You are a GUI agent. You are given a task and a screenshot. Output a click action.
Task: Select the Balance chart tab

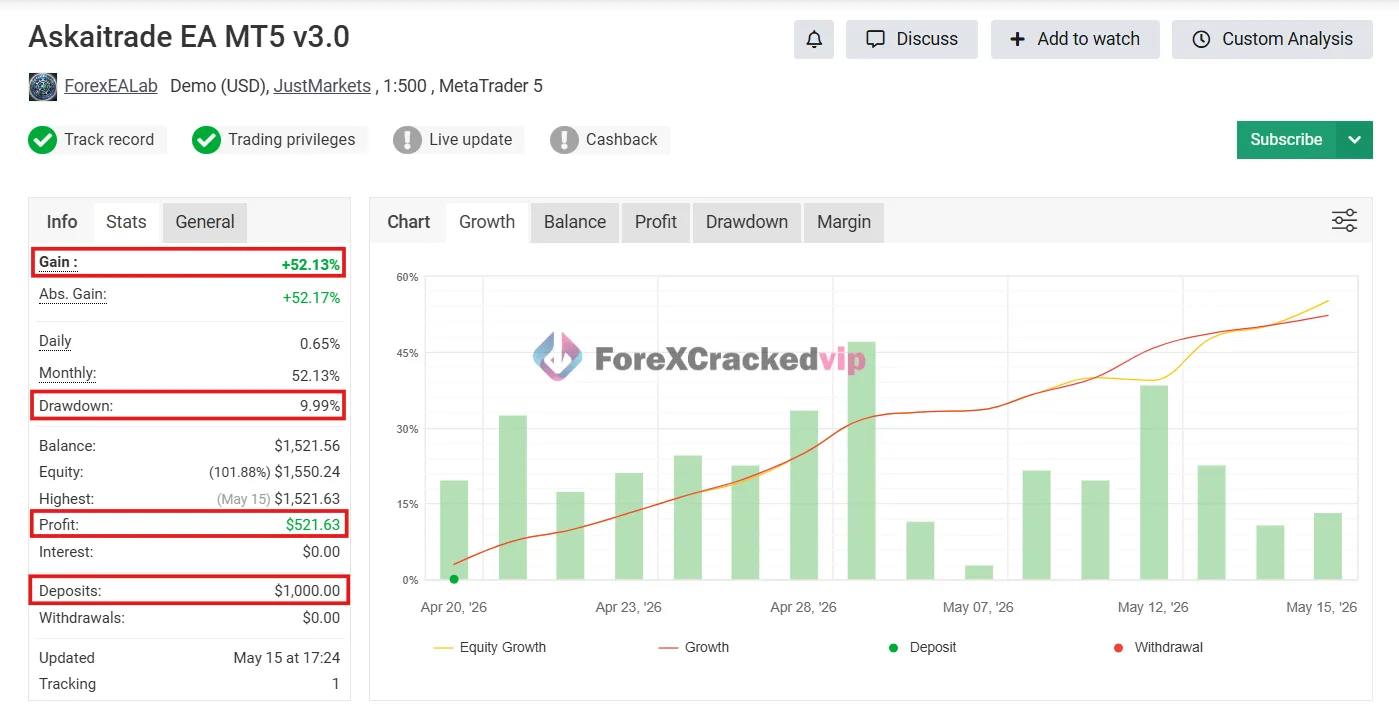(x=575, y=222)
